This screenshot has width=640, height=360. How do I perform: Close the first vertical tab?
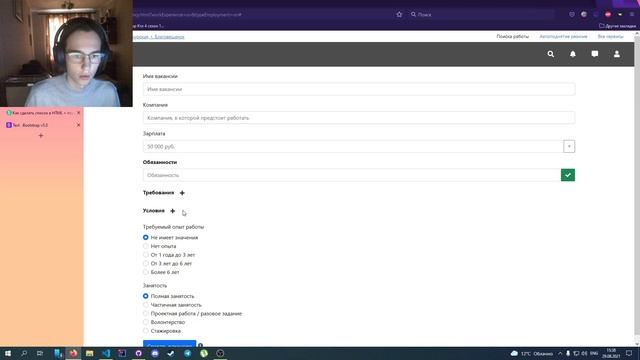coord(79,113)
